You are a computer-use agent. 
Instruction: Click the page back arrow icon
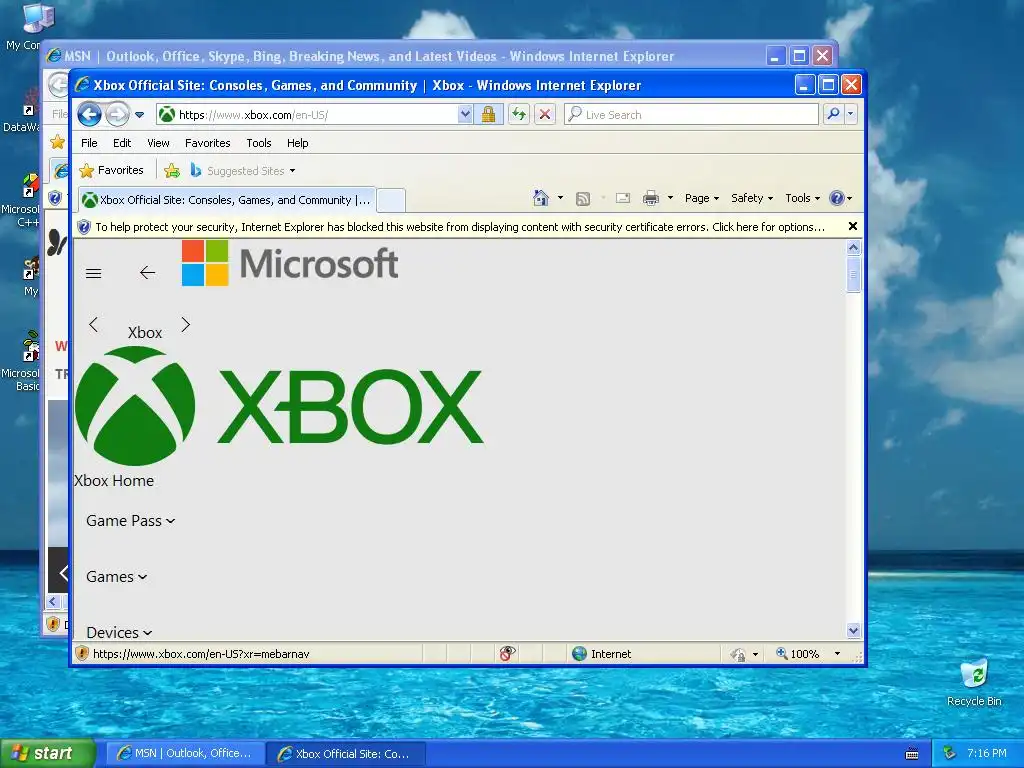pyautogui.click(x=148, y=272)
